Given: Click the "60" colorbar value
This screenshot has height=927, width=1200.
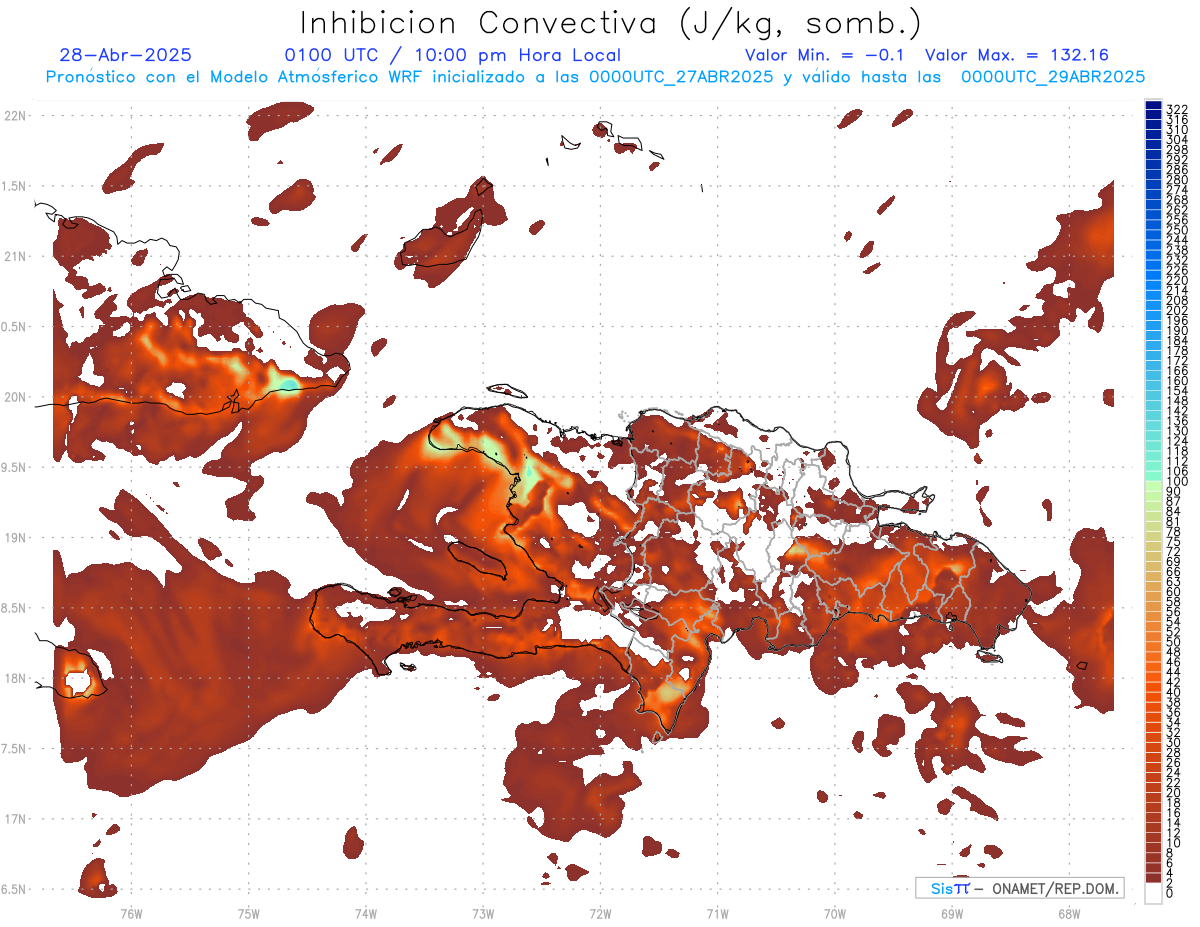Looking at the screenshot, I should click(x=1174, y=592).
